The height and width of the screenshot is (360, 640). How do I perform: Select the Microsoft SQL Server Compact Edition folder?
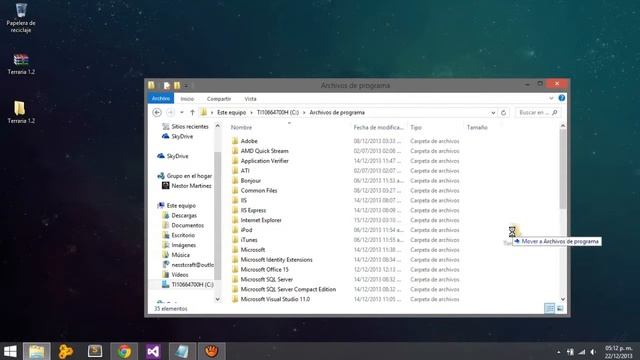click(x=284, y=289)
